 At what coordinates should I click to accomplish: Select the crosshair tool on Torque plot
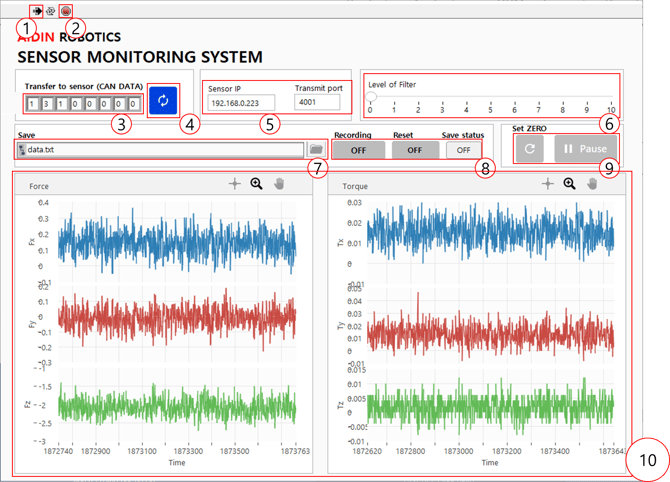tap(547, 184)
